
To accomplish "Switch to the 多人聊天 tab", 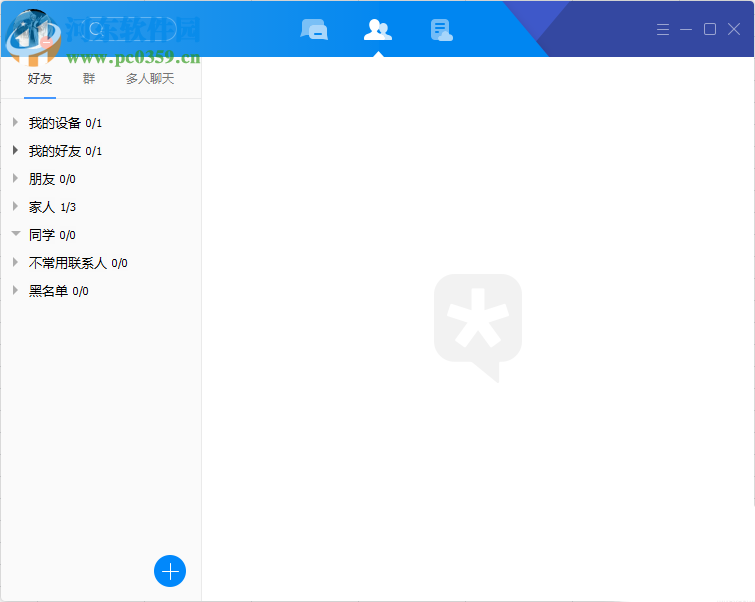I will coord(150,79).
